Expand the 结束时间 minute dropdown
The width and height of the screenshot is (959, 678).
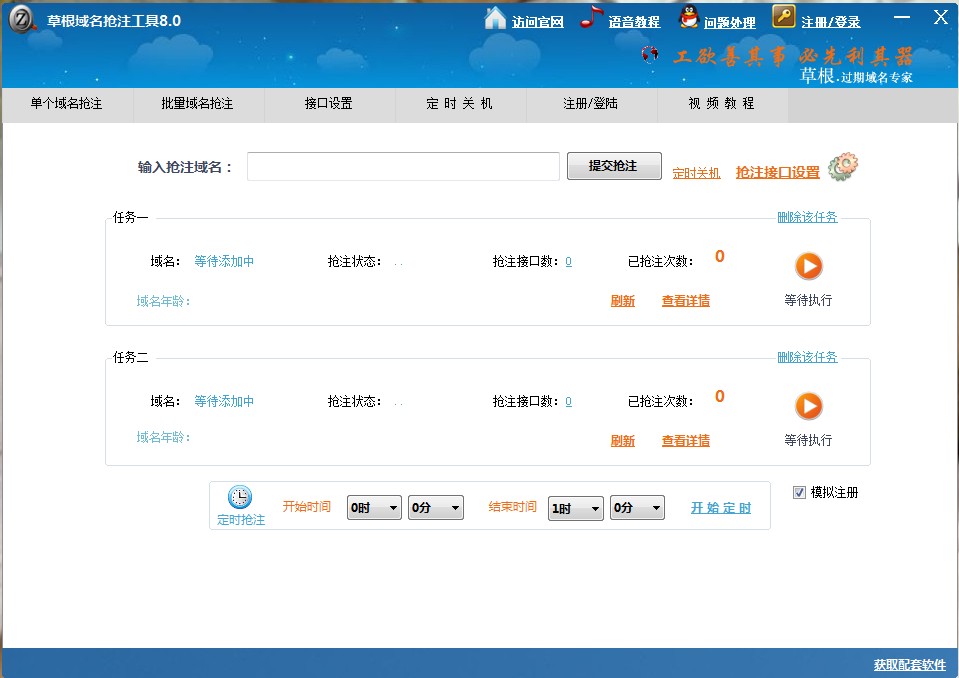(637, 508)
